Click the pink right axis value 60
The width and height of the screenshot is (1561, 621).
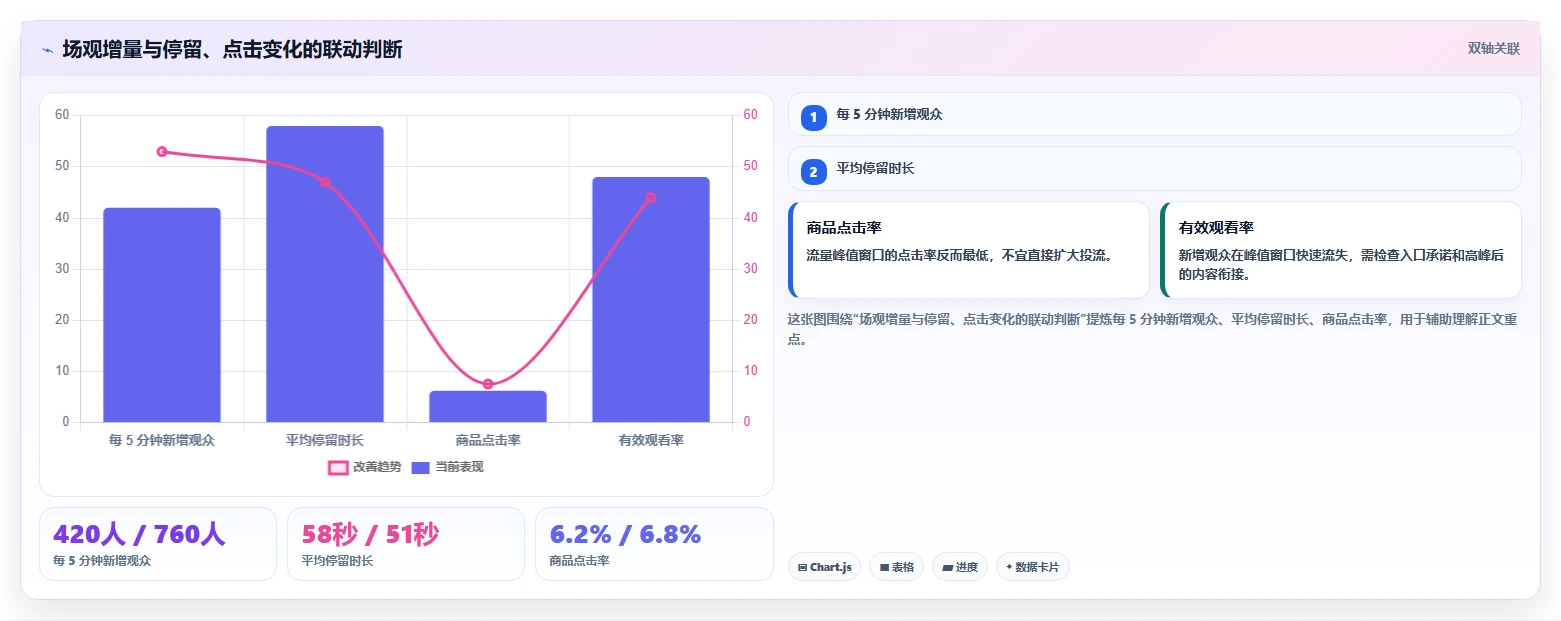coord(751,115)
